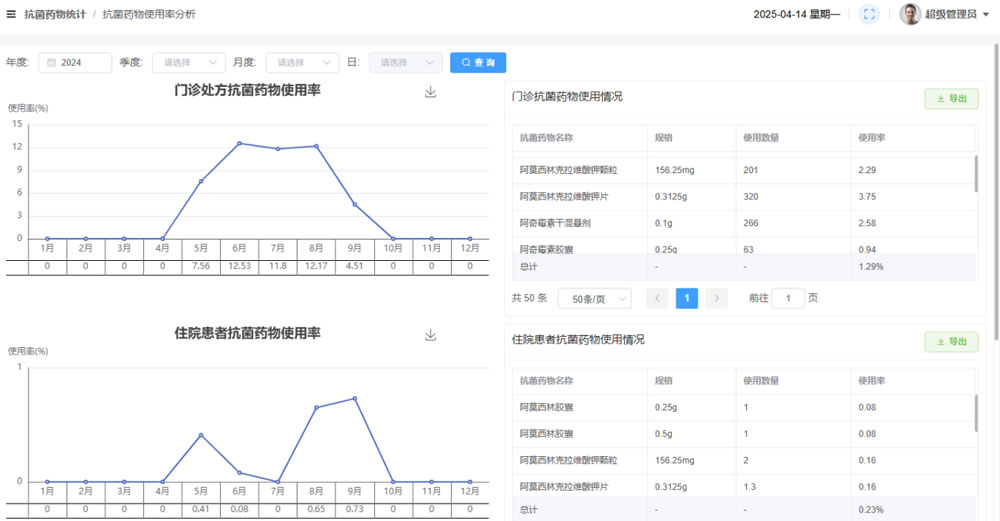Click the 抗菌药物使用率分析 breadcrumb
Viewport: 1000px width, 521px height.
[x=149, y=14]
